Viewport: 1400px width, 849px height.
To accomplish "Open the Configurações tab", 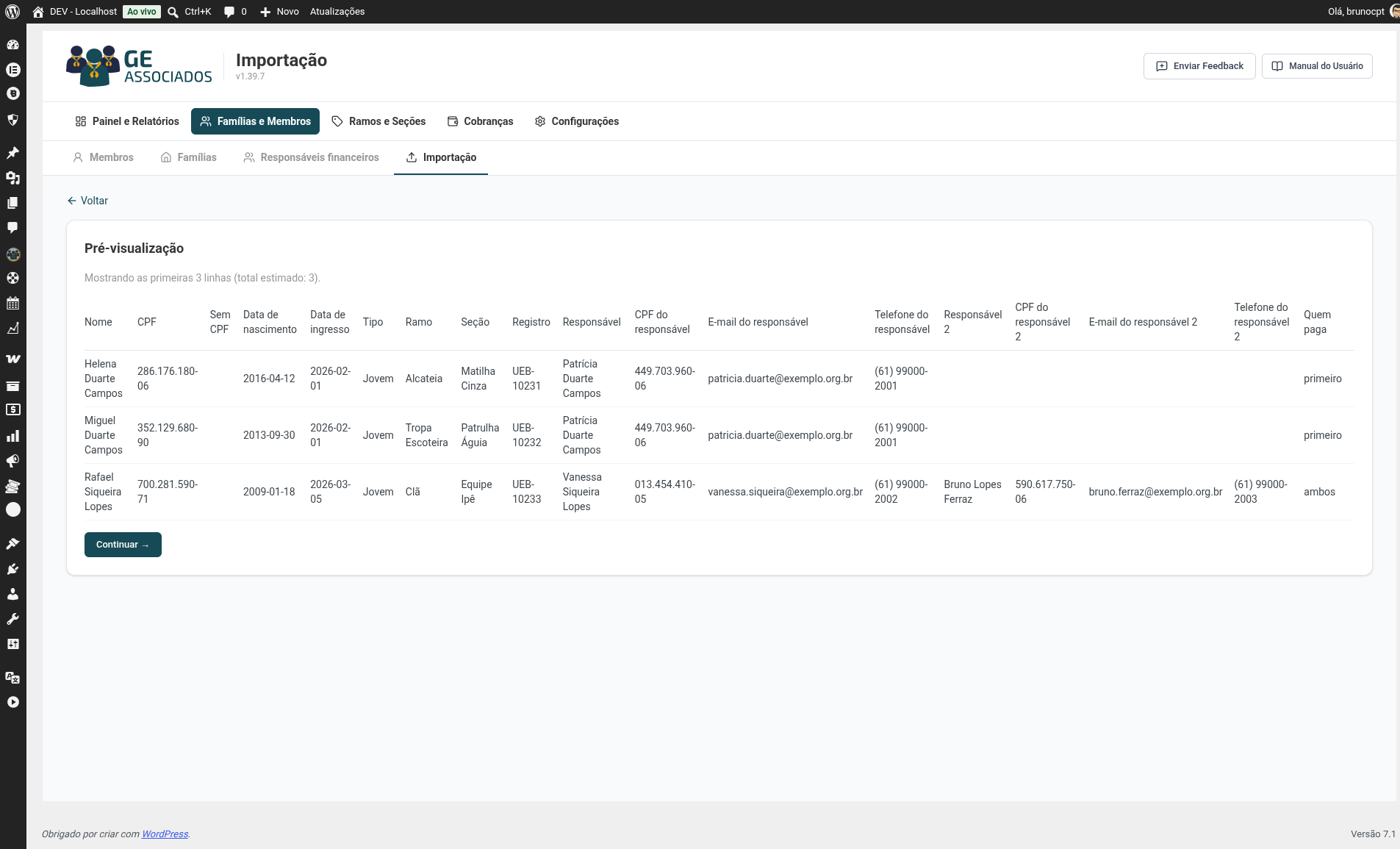I will pos(577,121).
